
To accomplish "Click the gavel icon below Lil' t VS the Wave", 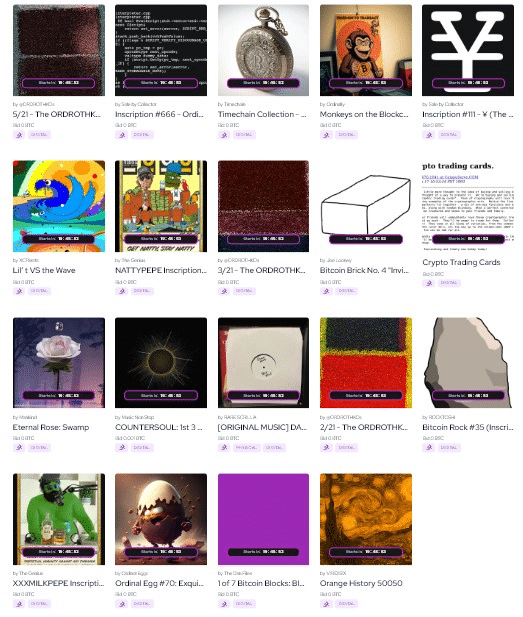I will click(19, 291).
